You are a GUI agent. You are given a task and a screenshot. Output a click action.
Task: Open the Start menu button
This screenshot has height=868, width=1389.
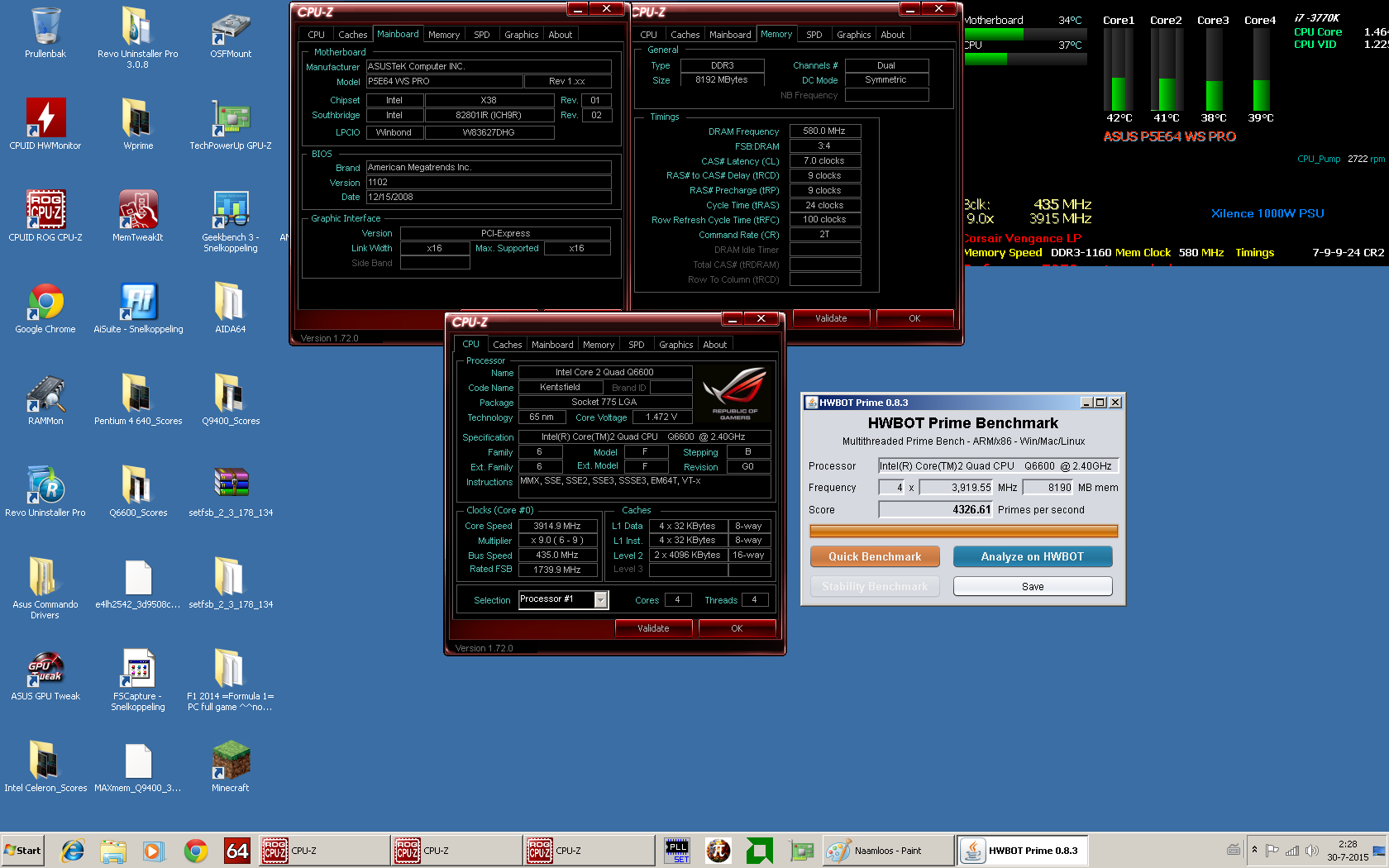tap(23, 851)
